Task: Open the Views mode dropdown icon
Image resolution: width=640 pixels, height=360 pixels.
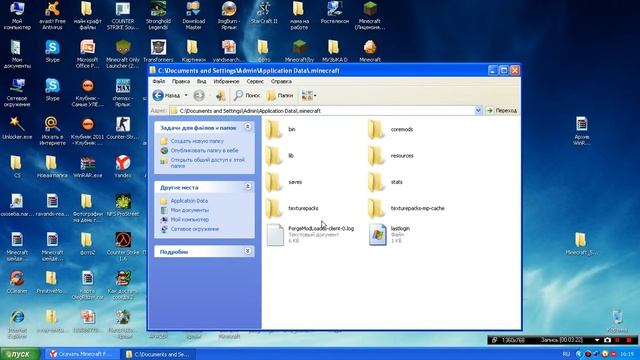Action: pos(309,95)
